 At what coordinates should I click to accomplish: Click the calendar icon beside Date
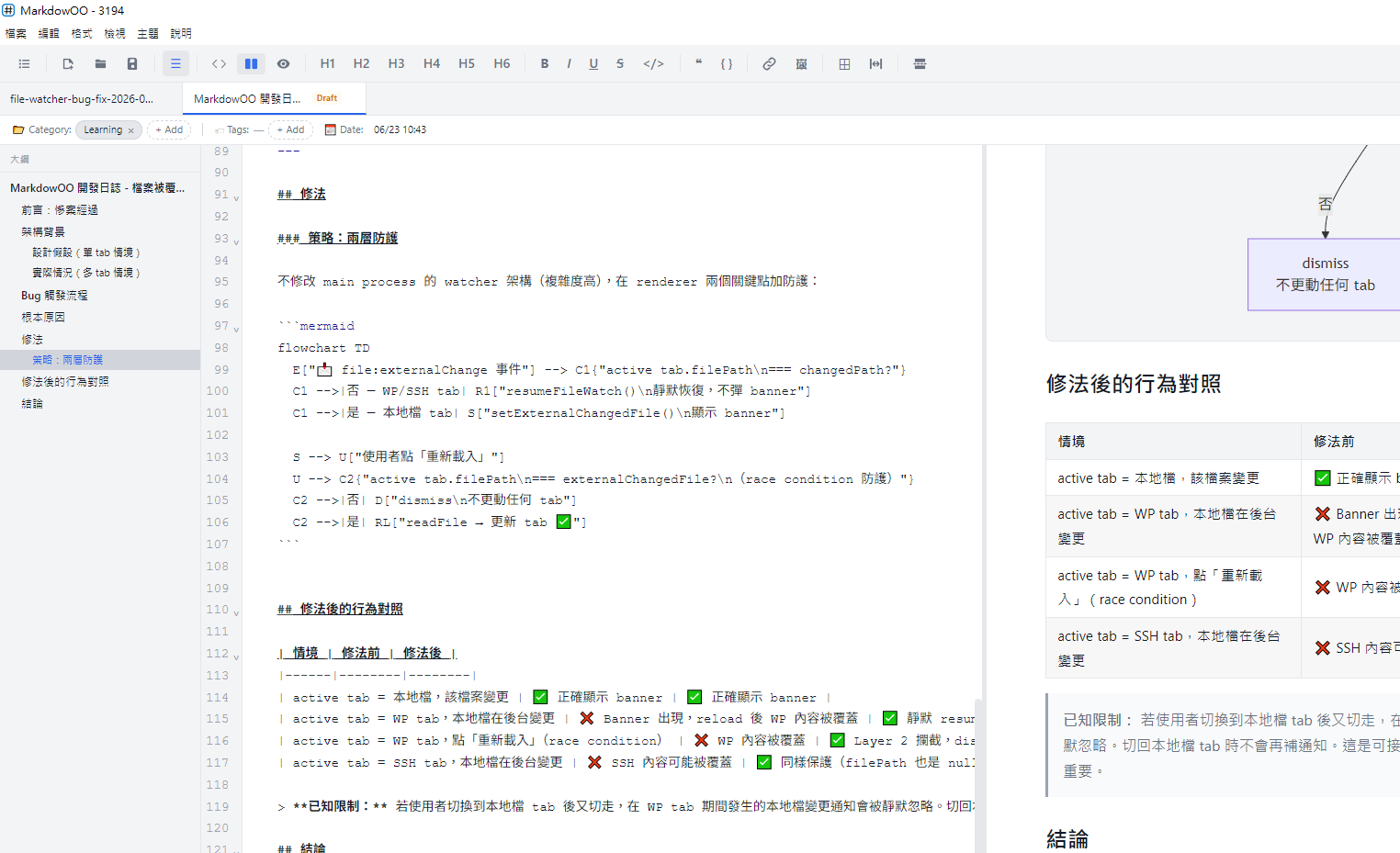point(331,129)
